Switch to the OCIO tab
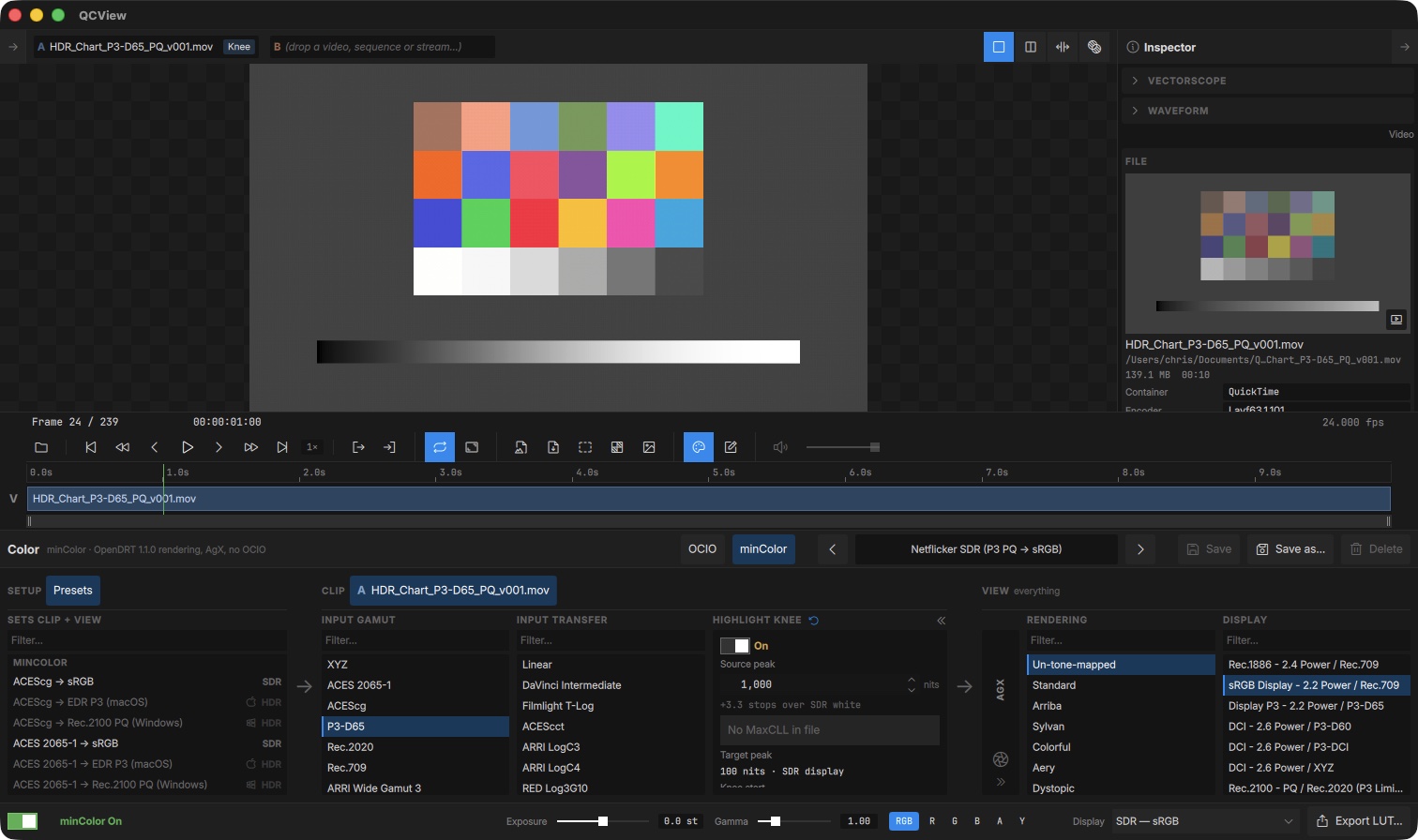1418x840 pixels. (702, 549)
